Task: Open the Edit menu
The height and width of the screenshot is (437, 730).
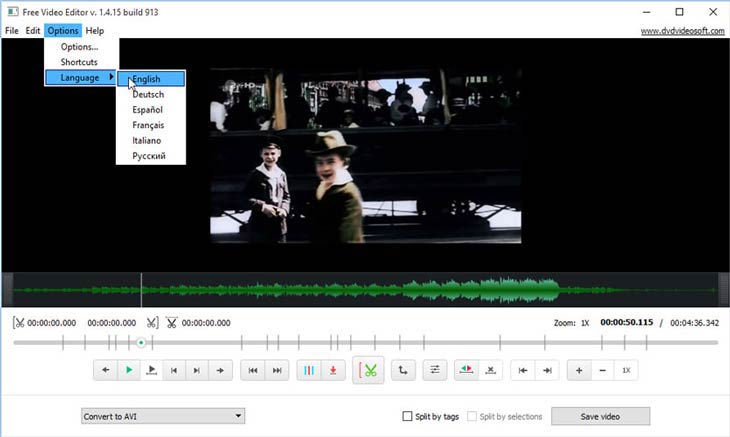Action: [x=33, y=31]
